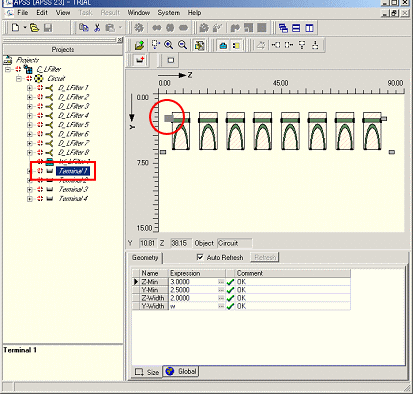Click the New document toolbar icon
The height and width of the screenshot is (394, 413).
point(15,28)
